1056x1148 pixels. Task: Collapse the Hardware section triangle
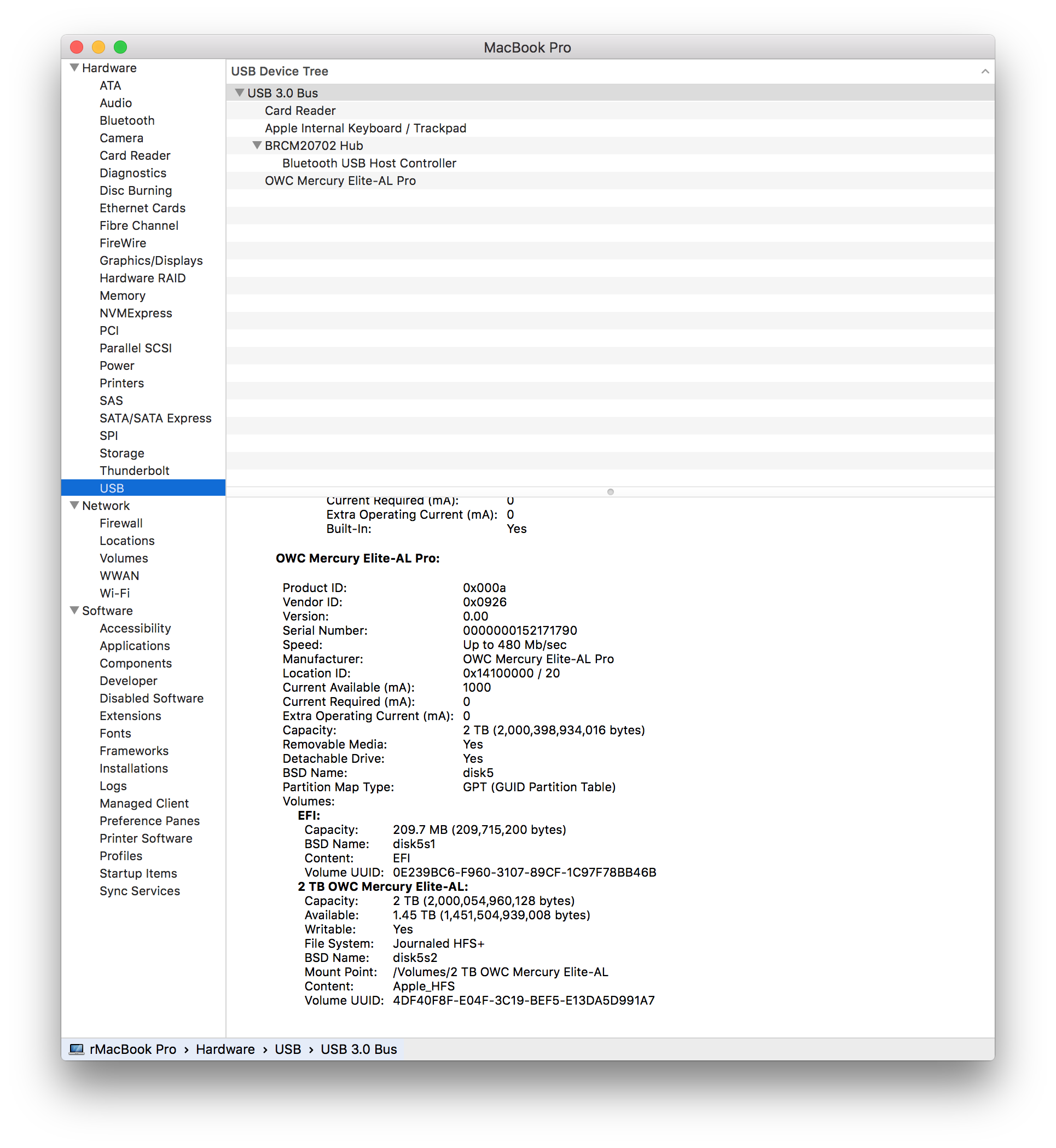74,67
